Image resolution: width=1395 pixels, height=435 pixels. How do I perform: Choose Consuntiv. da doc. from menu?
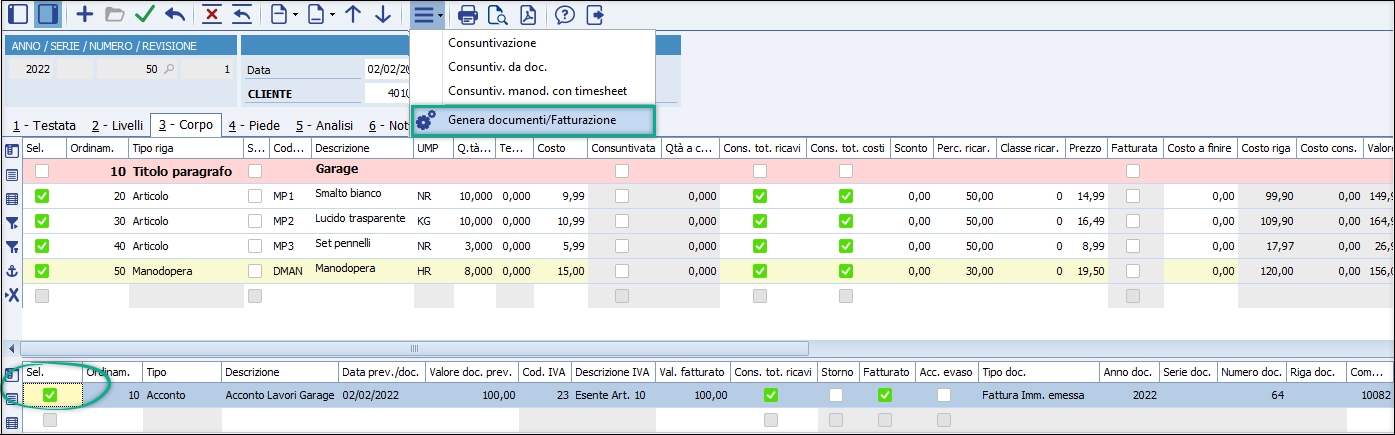(x=497, y=67)
